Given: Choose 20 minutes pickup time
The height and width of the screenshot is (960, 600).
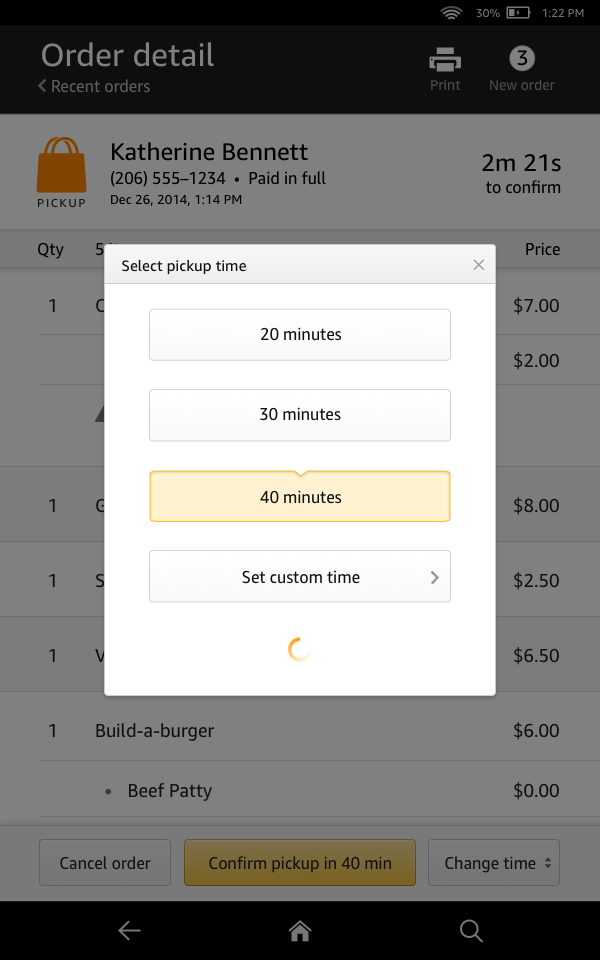Looking at the screenshot, I should coord(300,335).
